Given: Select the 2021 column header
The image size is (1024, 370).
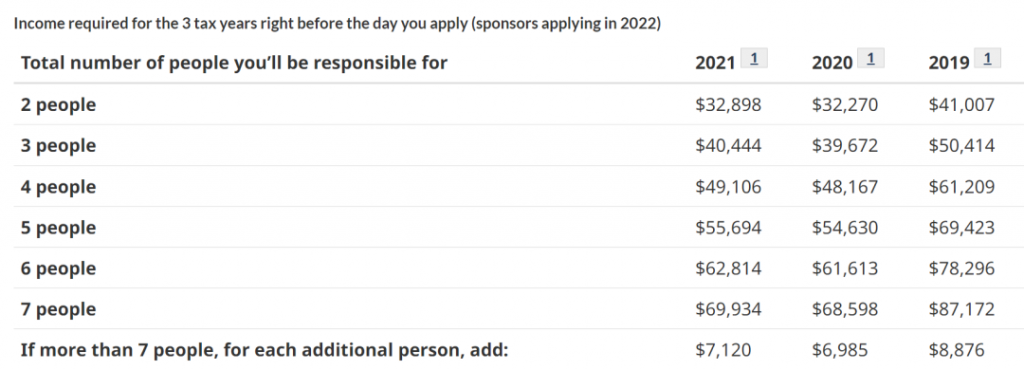Looking at the screenshot, I should pyautogui.click(x=715, y=63).
